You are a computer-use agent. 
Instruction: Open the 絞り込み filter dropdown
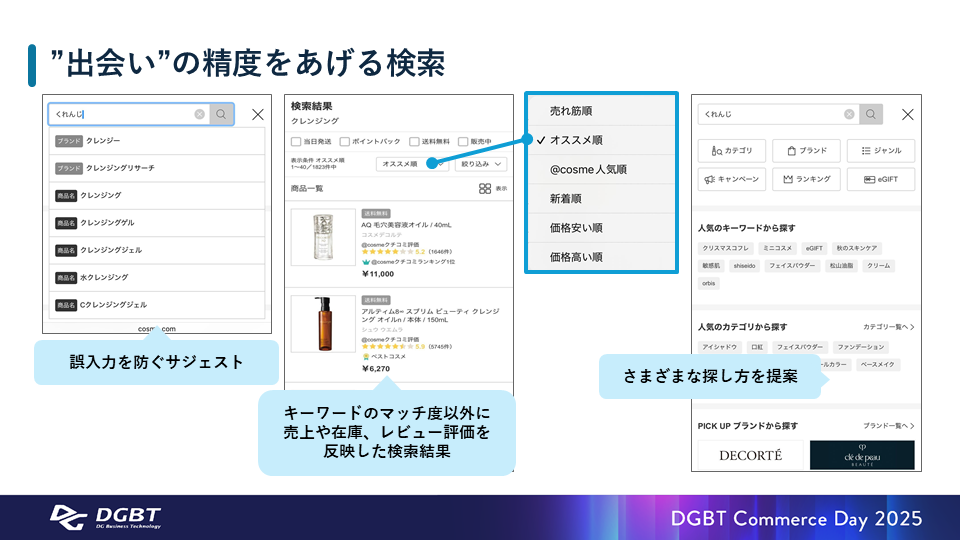481,164
